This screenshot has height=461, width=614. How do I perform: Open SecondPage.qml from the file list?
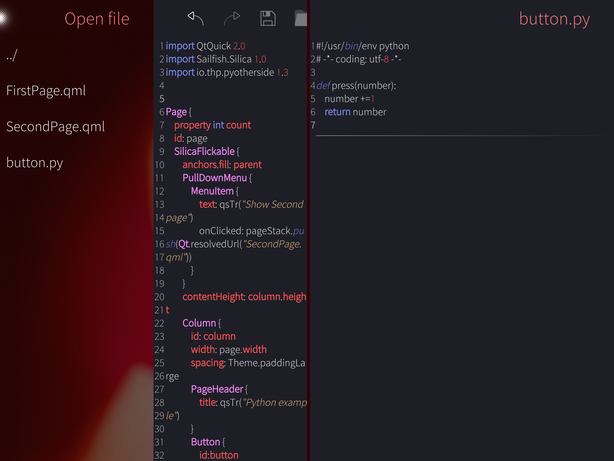point(55,126)
